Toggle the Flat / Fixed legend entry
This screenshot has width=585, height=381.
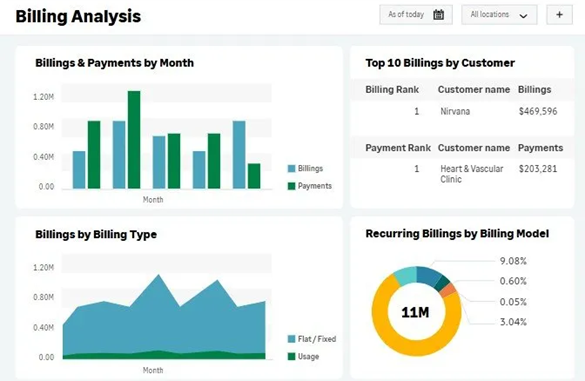(312, 339)
